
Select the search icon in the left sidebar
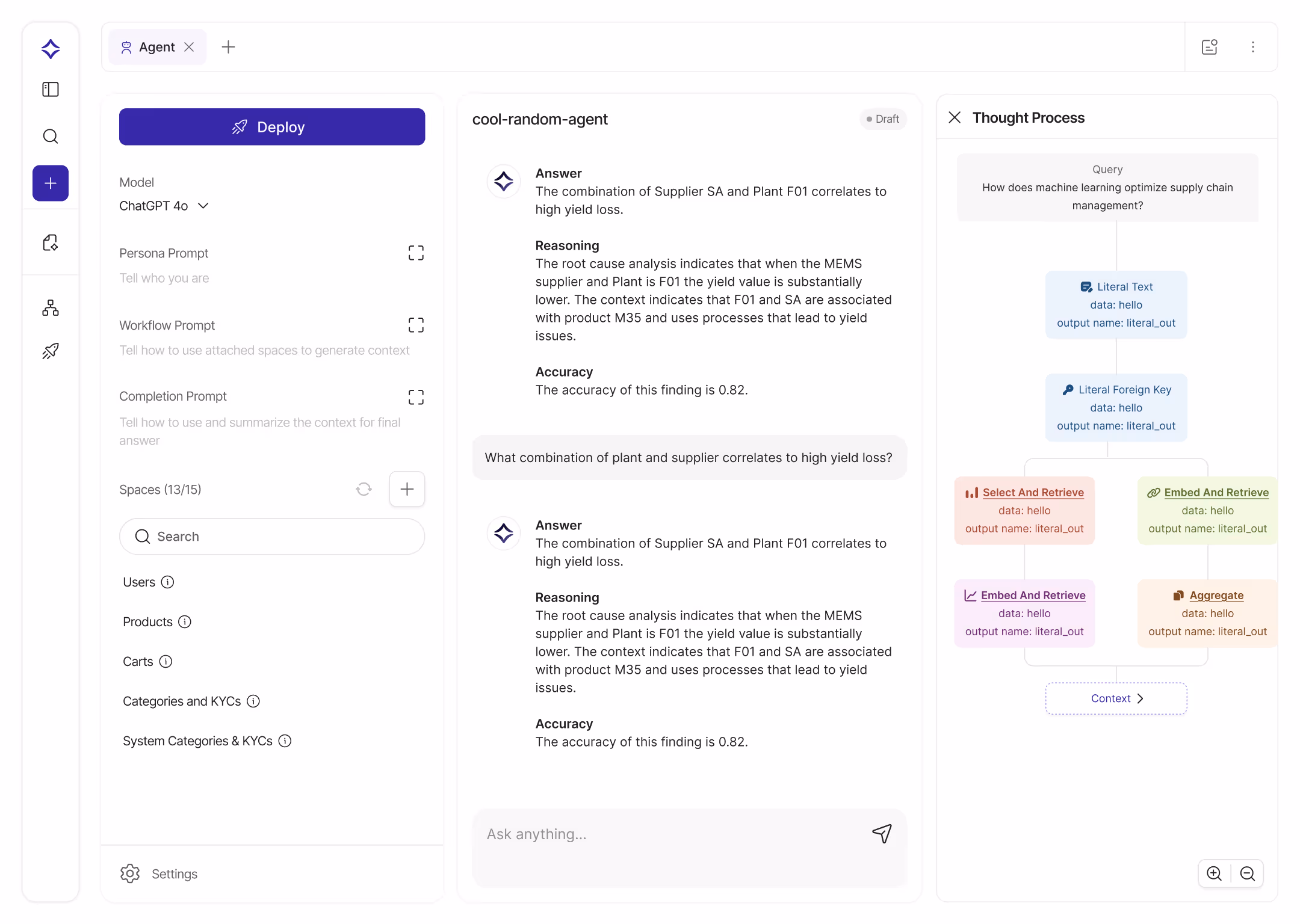pos(51,136)
